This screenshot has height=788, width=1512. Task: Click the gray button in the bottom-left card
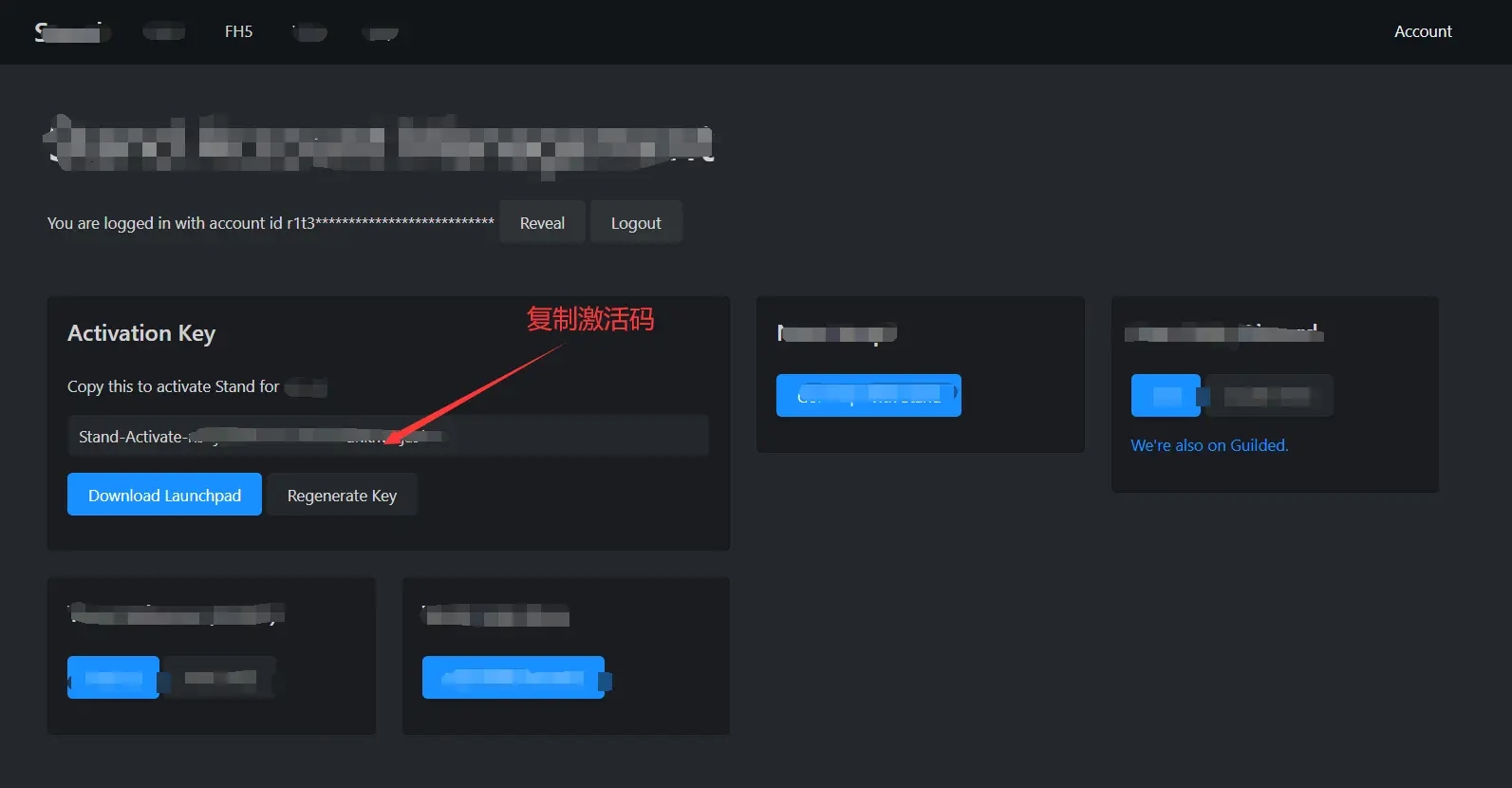[x=220, y=678]
